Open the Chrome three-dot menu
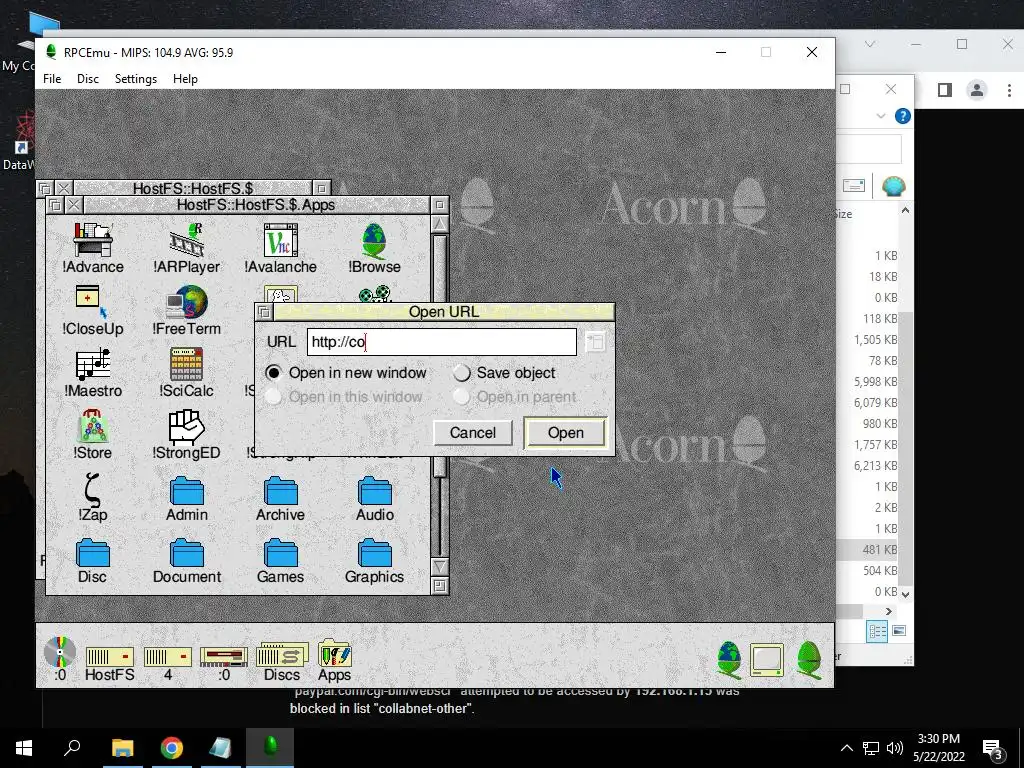This screenshot has width=1024, height=768. pos(1009,90)
